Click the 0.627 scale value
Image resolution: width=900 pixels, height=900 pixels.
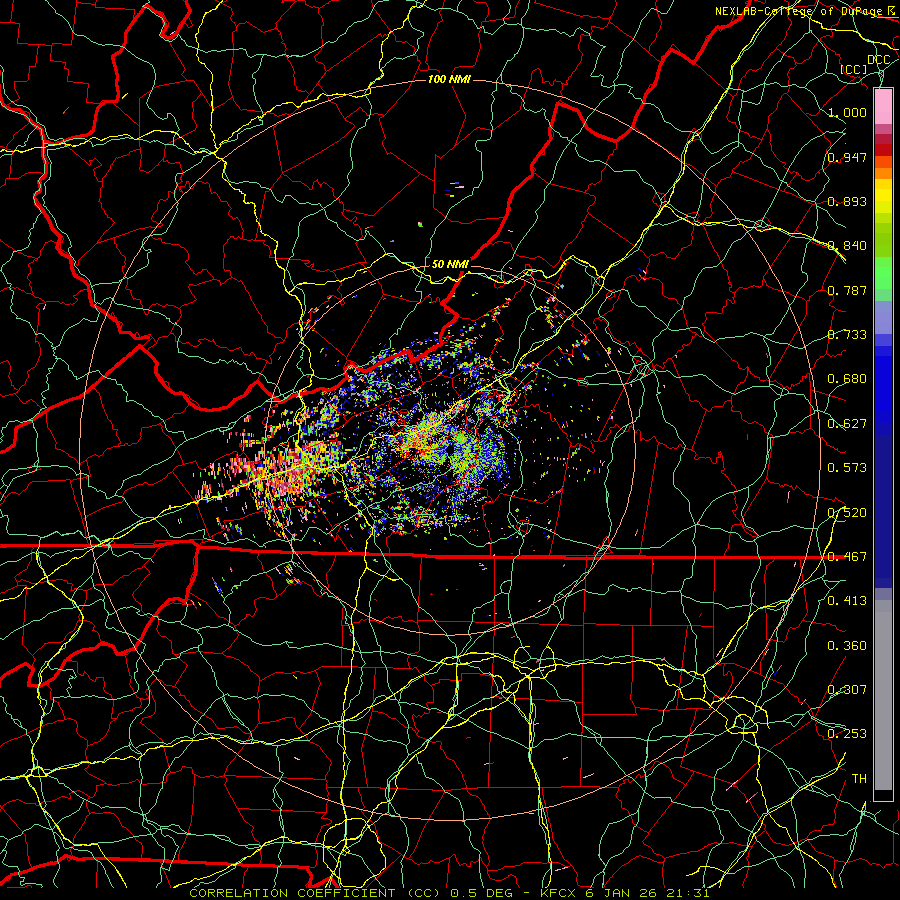click(x=847, y=424)
